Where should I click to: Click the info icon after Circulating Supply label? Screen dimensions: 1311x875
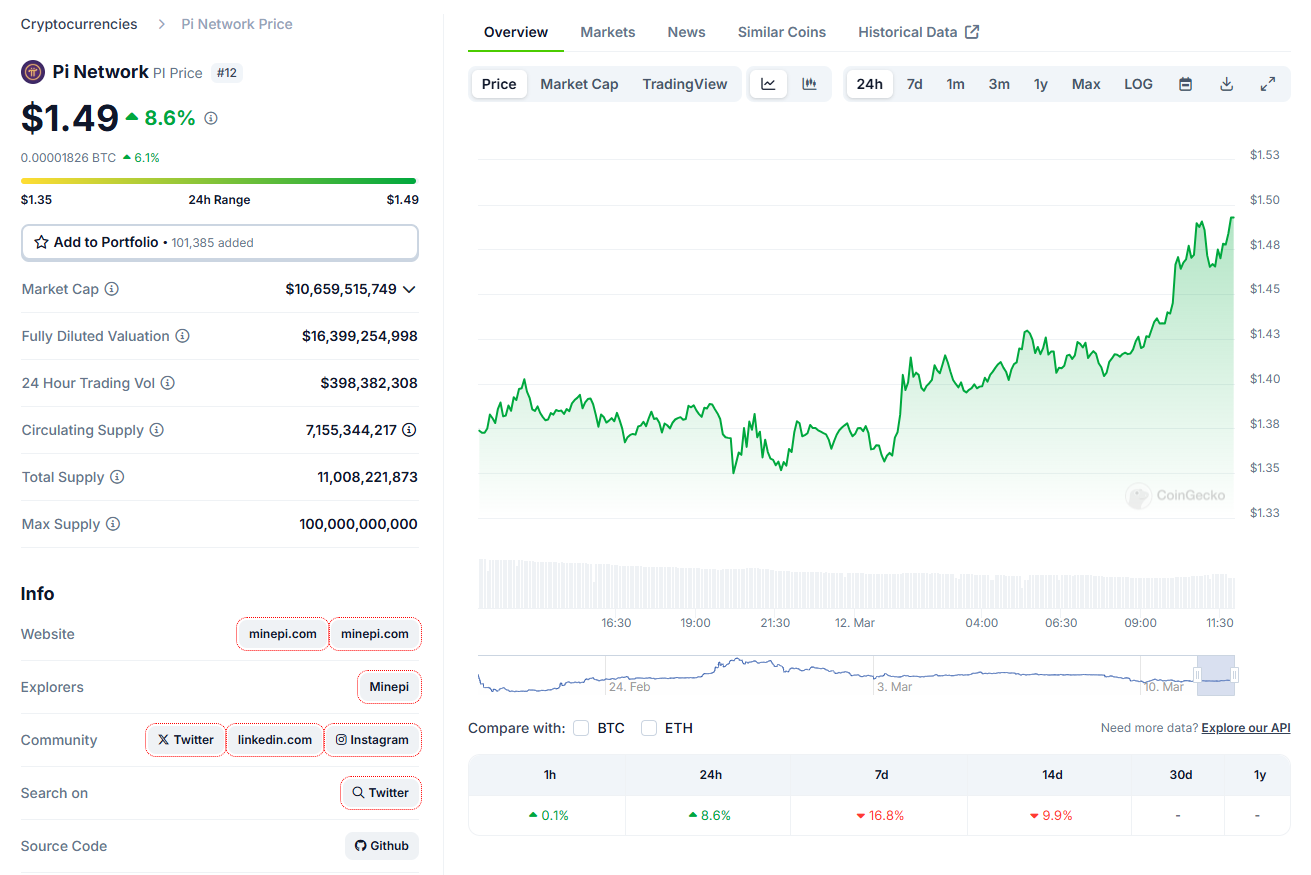point(156,430)
